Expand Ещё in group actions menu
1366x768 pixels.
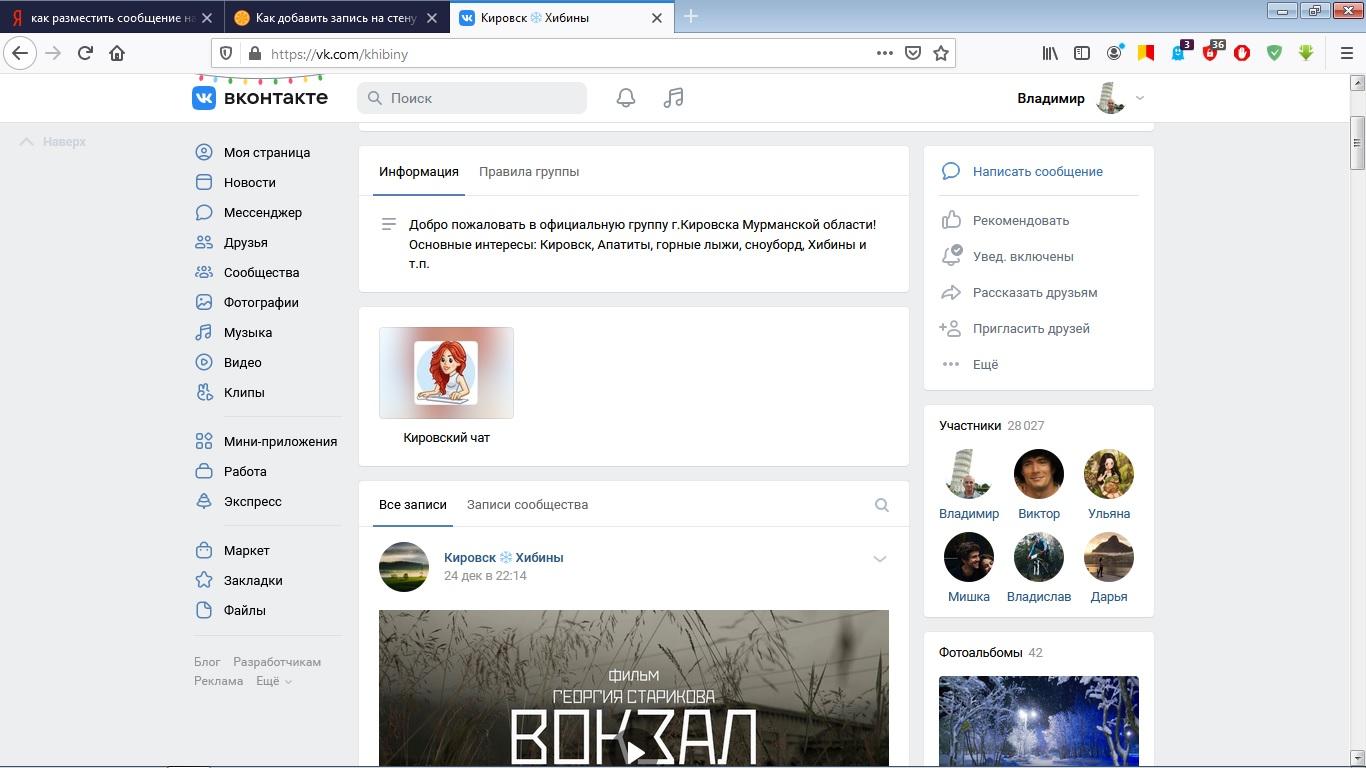coord(970,364)
